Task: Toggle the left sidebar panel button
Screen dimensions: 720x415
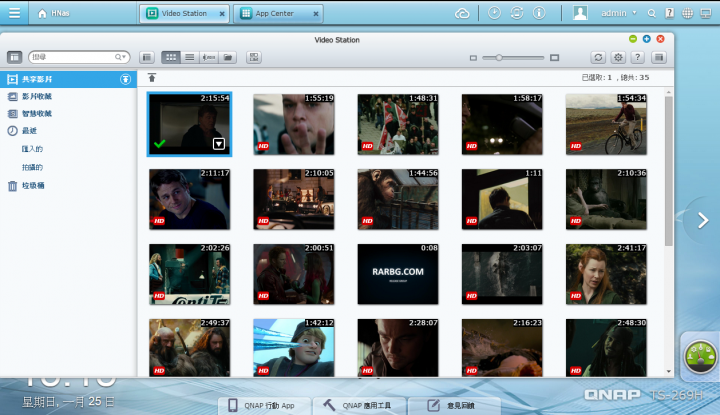Action: 14,57
